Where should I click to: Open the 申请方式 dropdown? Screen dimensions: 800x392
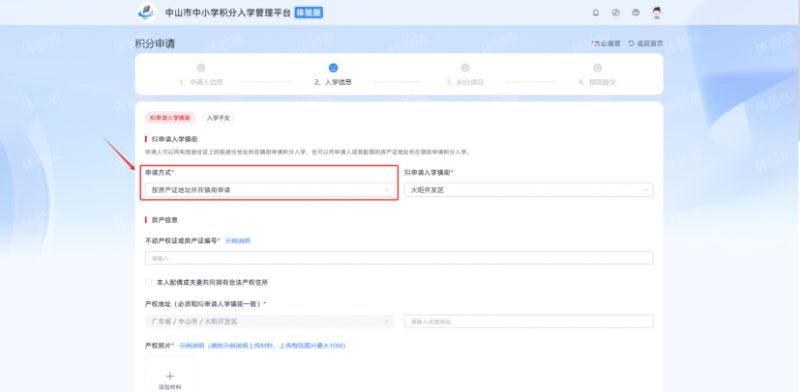click(269, 190)
